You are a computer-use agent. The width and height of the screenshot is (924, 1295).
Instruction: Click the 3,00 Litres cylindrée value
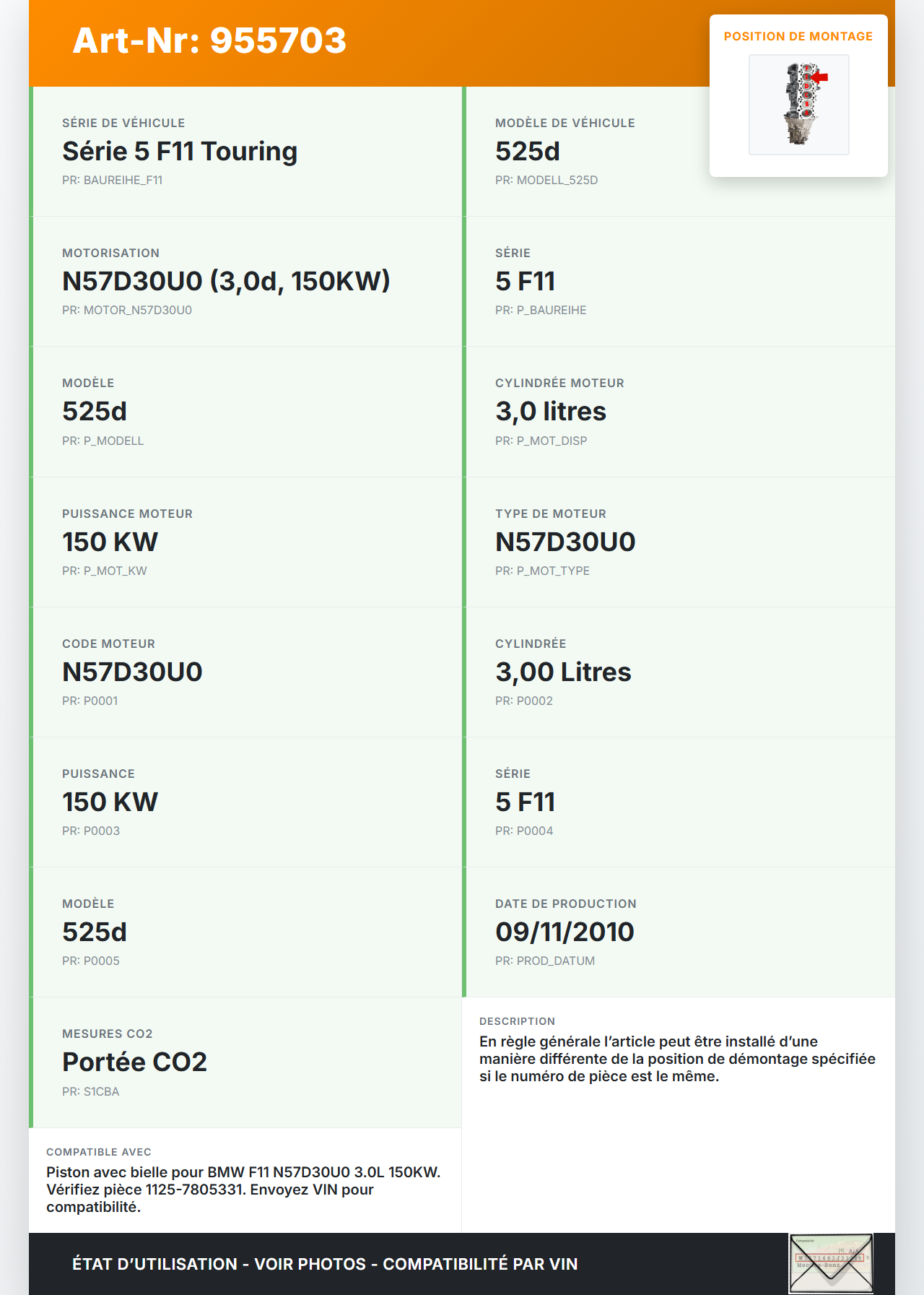pyautogui.click(x=563, y=672)
